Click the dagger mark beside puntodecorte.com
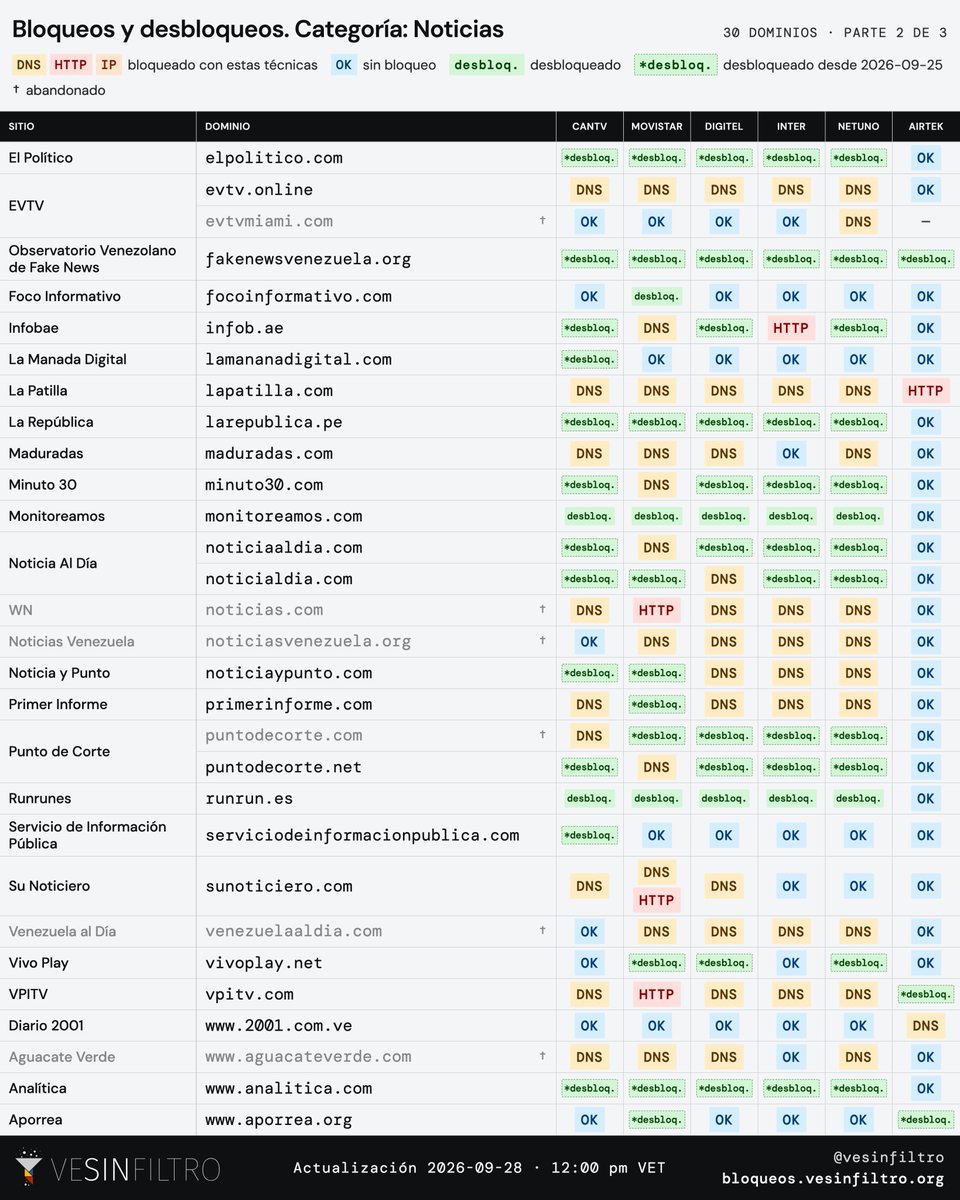Screen dimensions: 960x1200 (543, 735)
